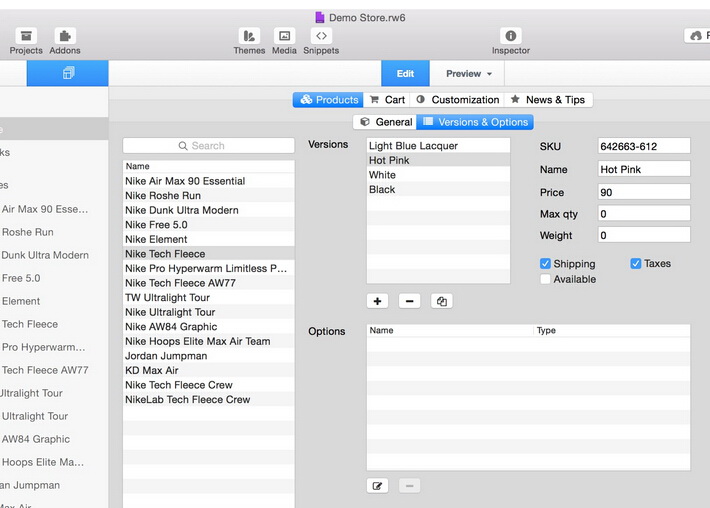Select Nike Air Max 90 Essential product
This screenshot has width=710, height=508.
pyautogui.click(x=208, y=181)
